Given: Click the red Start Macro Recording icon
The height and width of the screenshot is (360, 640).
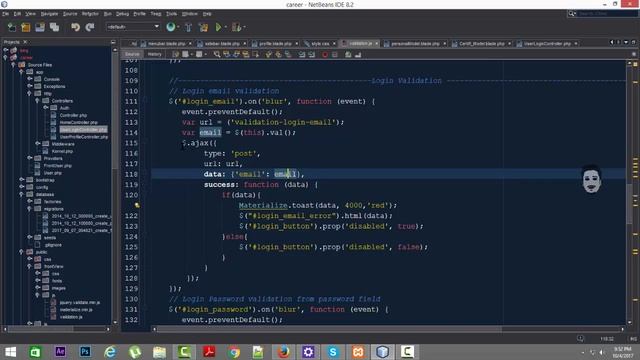Looking at the screenshot, I should coord(325,54).
